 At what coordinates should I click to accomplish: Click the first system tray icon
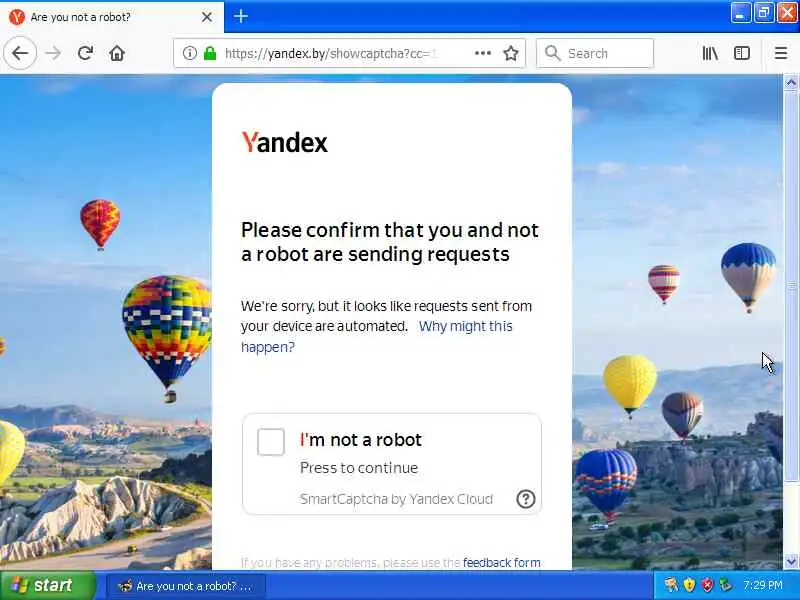(x=671, y=585)
